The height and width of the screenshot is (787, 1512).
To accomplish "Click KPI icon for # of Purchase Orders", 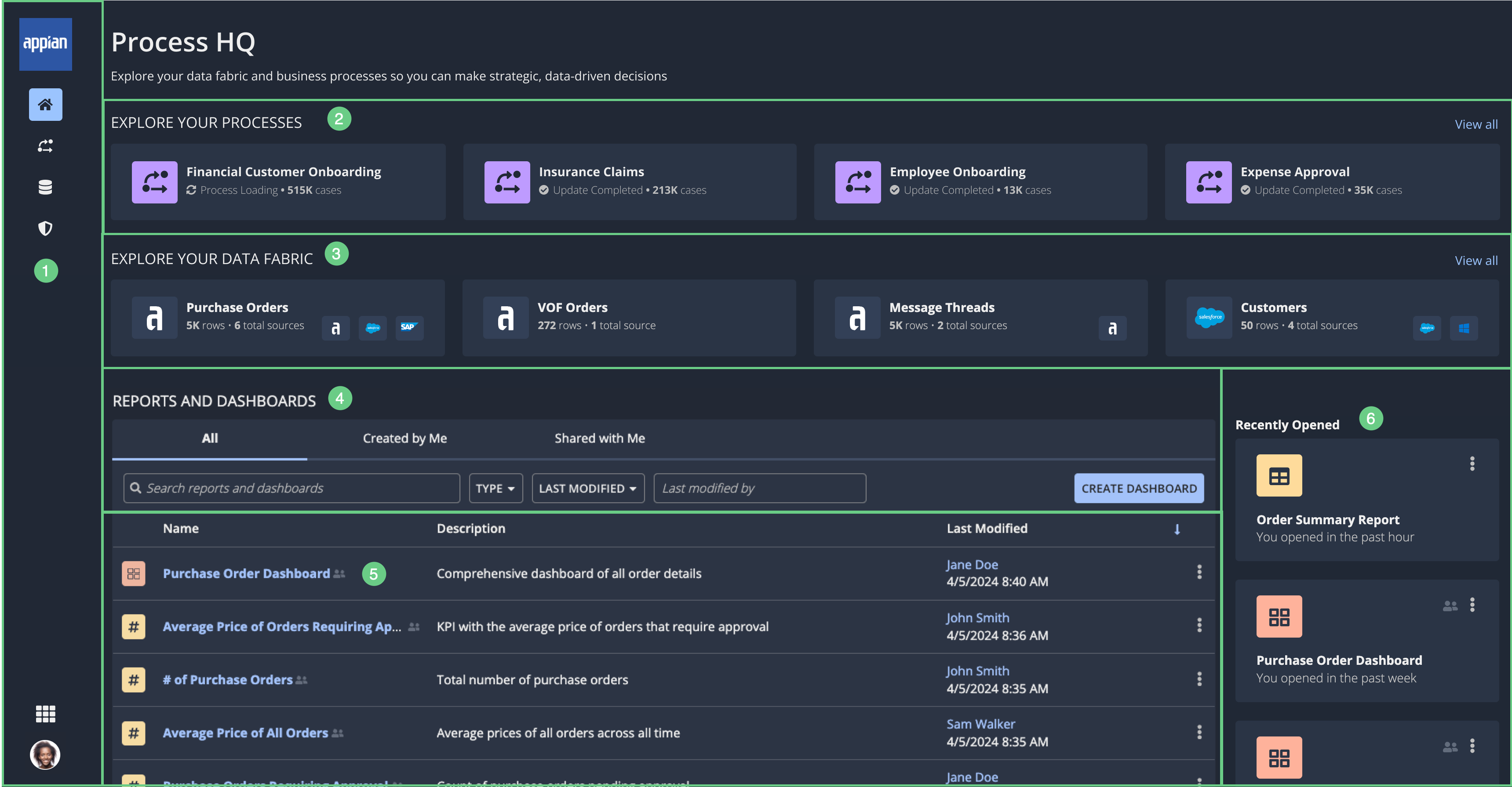I will point(133,680).
